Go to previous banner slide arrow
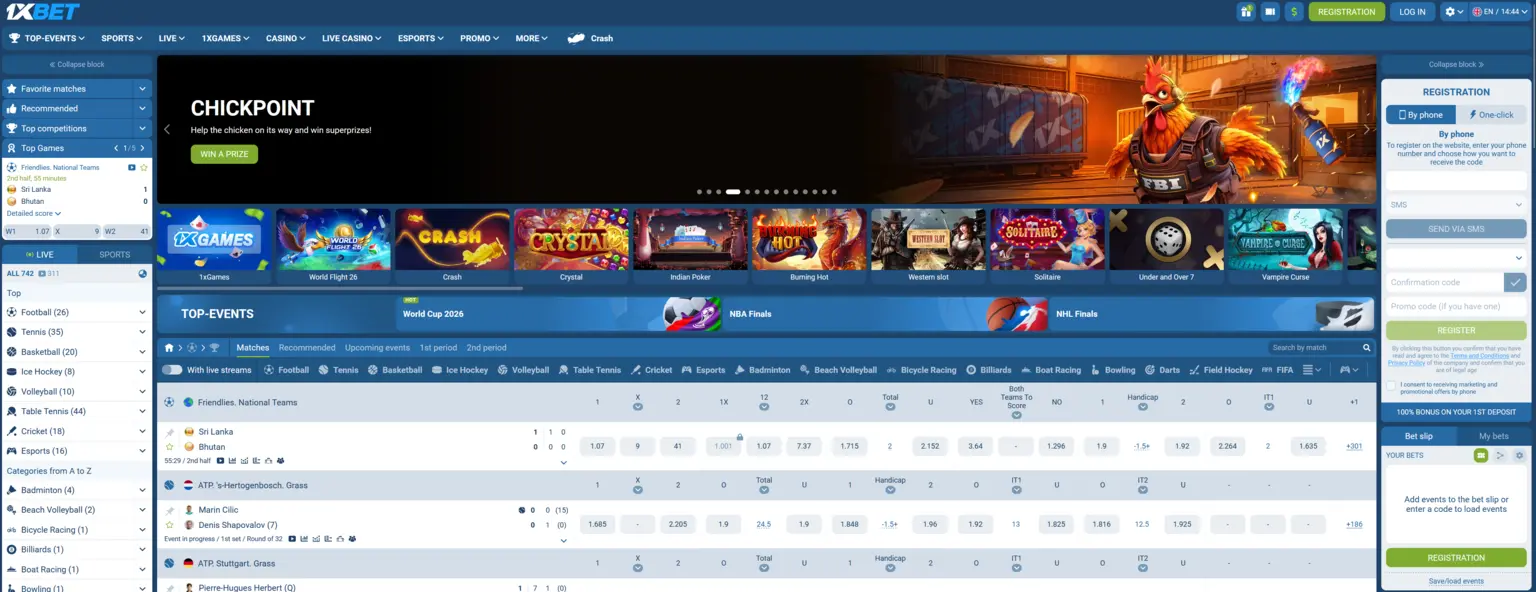This screenshot has width=1536, height=592. click(x=167, y=129)
